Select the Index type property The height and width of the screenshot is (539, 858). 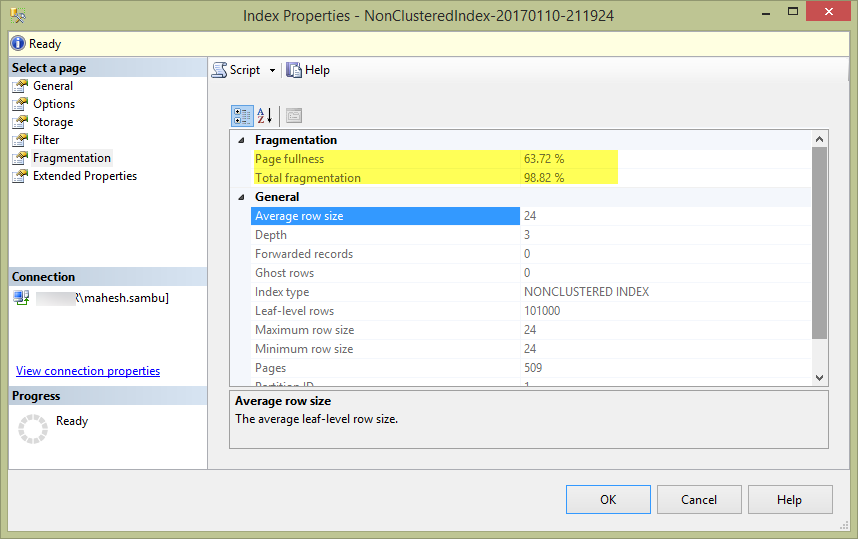531,292
